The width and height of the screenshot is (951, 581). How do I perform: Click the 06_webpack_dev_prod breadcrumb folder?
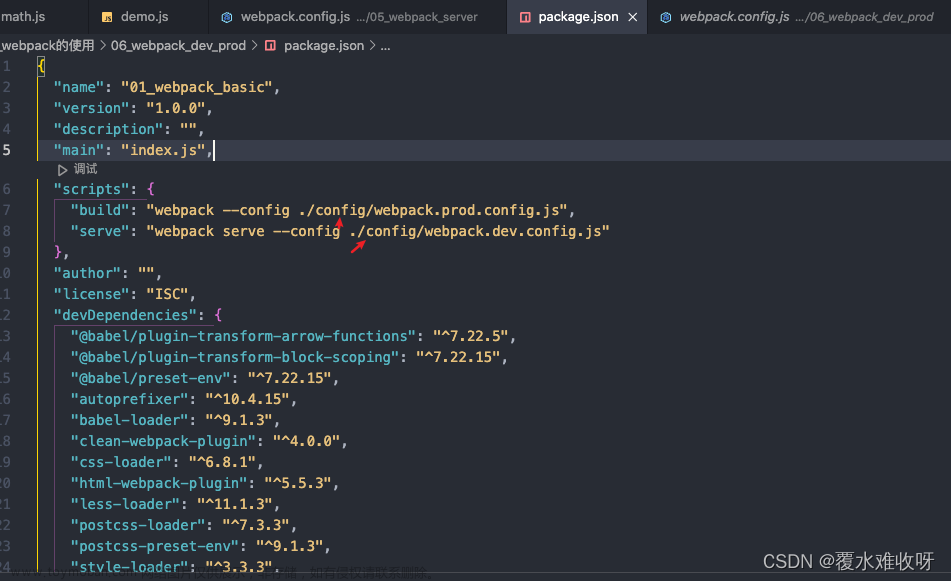pyautogui.click(x=178, y=45)
